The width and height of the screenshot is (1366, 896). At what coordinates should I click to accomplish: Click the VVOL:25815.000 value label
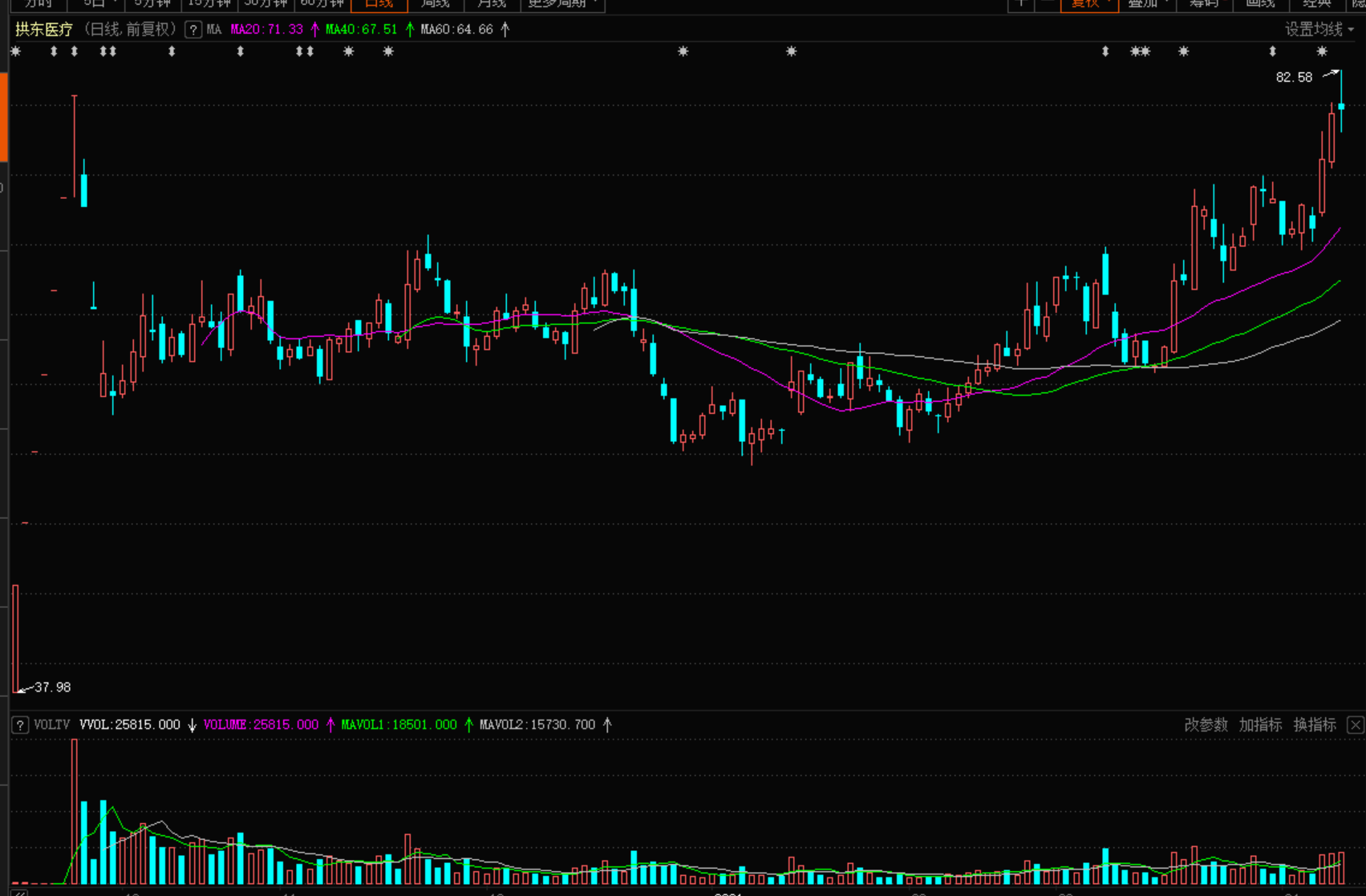130,725
